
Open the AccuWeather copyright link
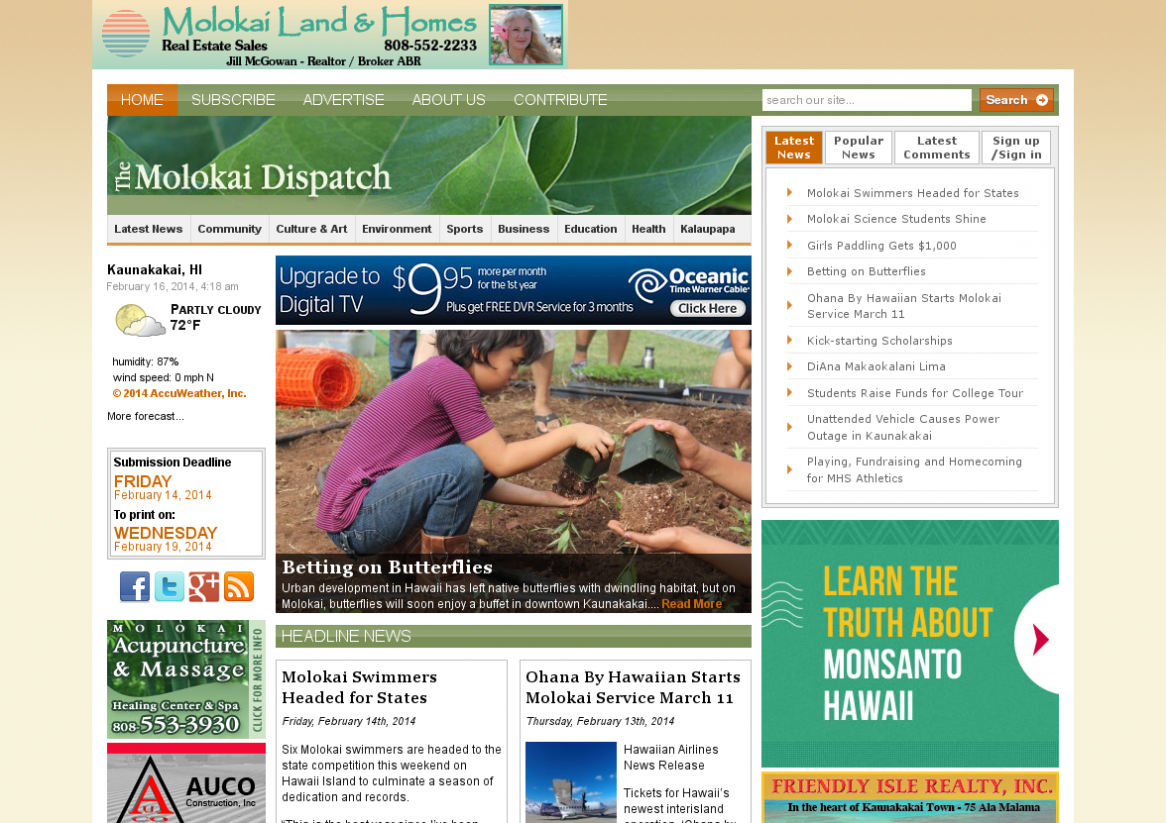(179, 393)
